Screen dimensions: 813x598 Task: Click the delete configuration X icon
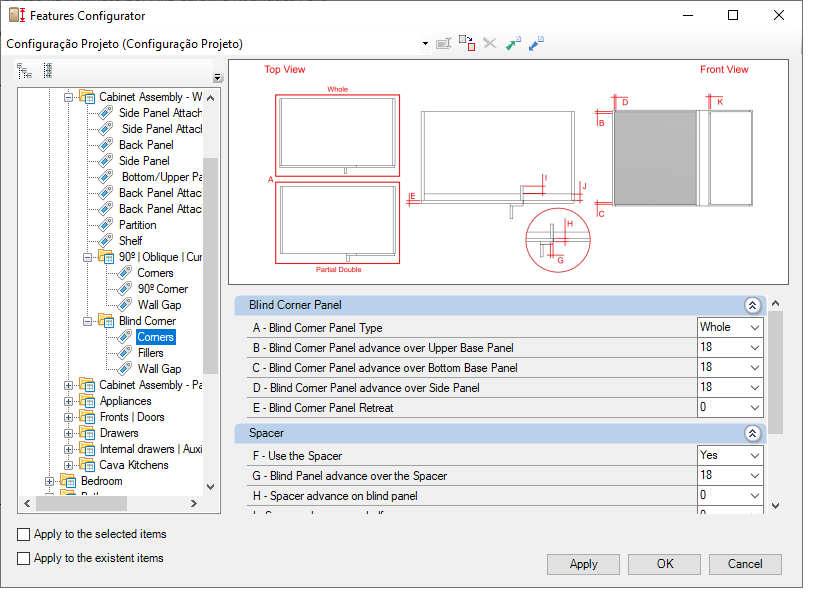pos(489,43)
